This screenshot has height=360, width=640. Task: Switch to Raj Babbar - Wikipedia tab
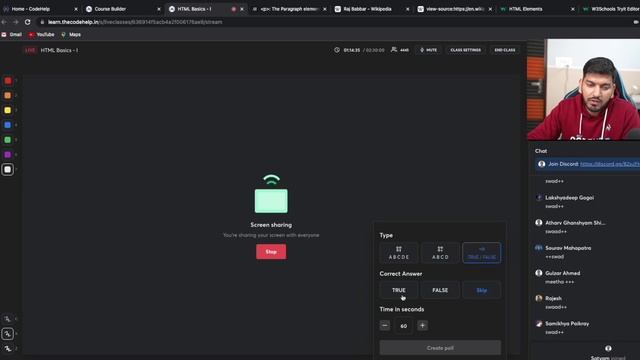[371, 9]
